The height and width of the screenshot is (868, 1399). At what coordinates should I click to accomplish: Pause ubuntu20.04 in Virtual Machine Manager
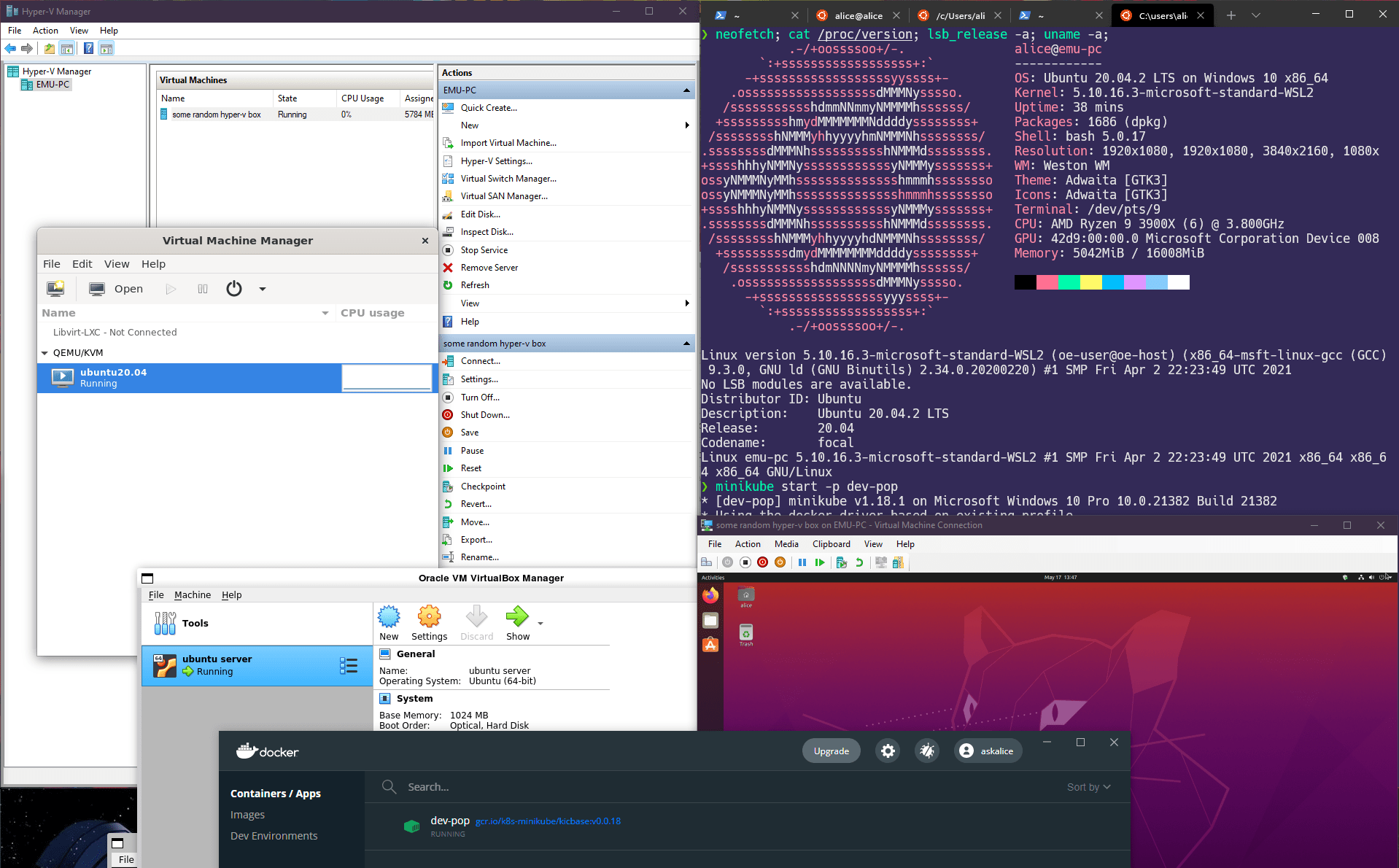click(x=203, y=288)
